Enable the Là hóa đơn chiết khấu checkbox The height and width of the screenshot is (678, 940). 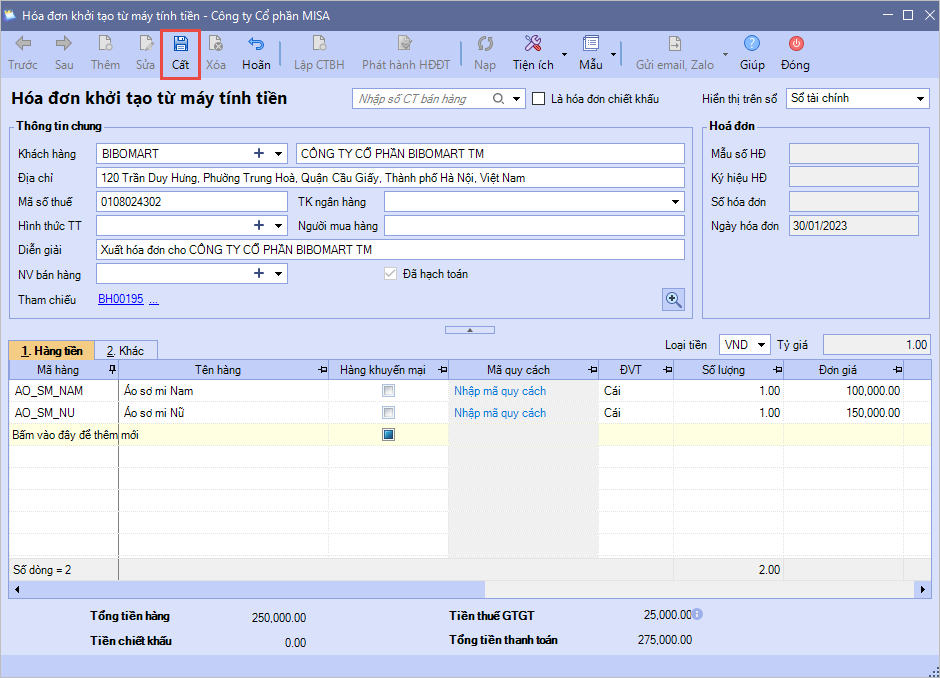539,99
